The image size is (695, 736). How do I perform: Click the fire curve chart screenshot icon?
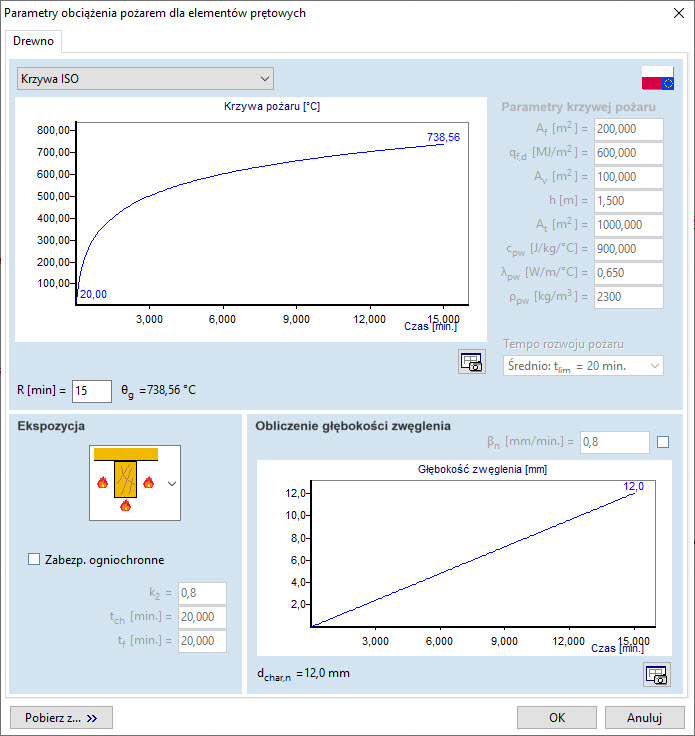(x=471, y=362)
